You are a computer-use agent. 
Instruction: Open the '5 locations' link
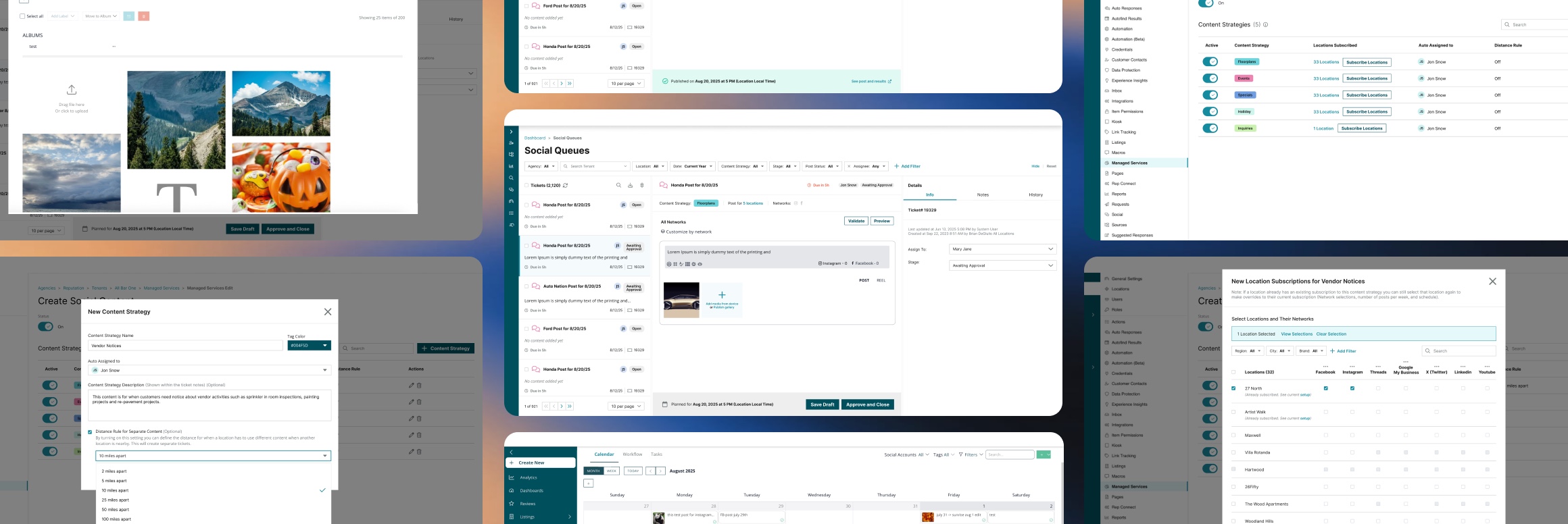coord(753,203)
